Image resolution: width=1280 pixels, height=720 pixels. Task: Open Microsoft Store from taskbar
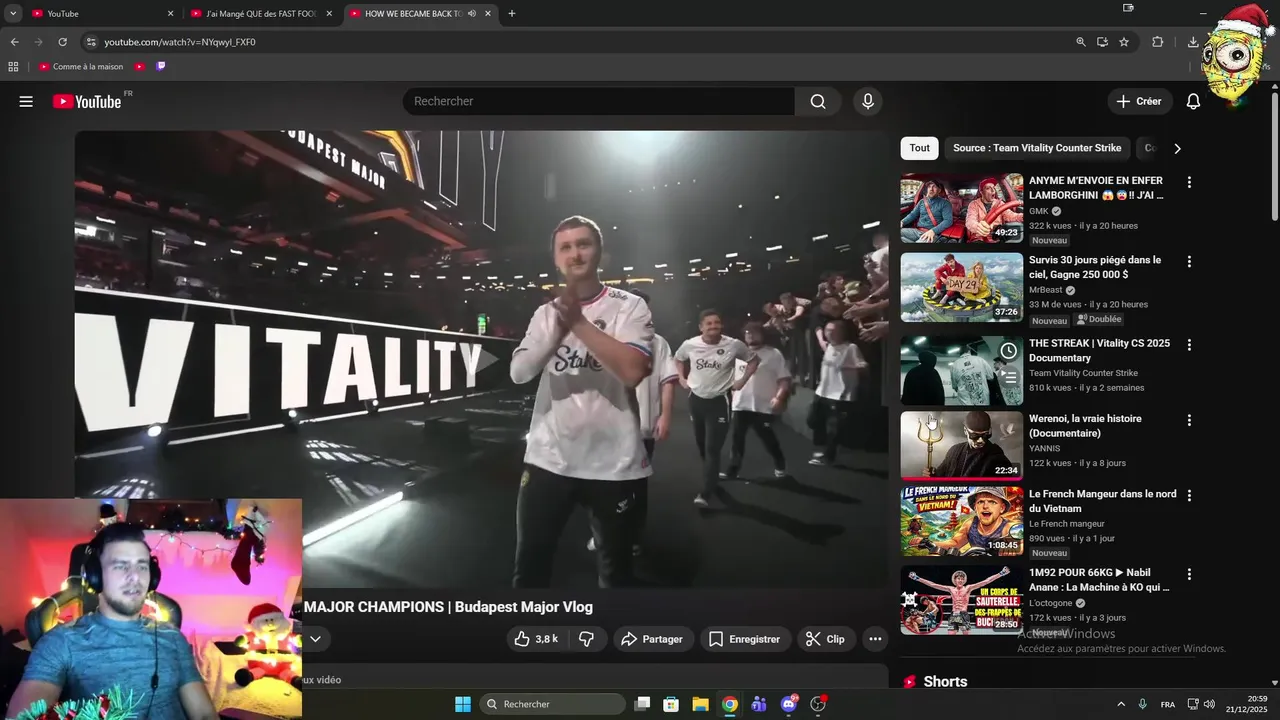click(671, 704)
